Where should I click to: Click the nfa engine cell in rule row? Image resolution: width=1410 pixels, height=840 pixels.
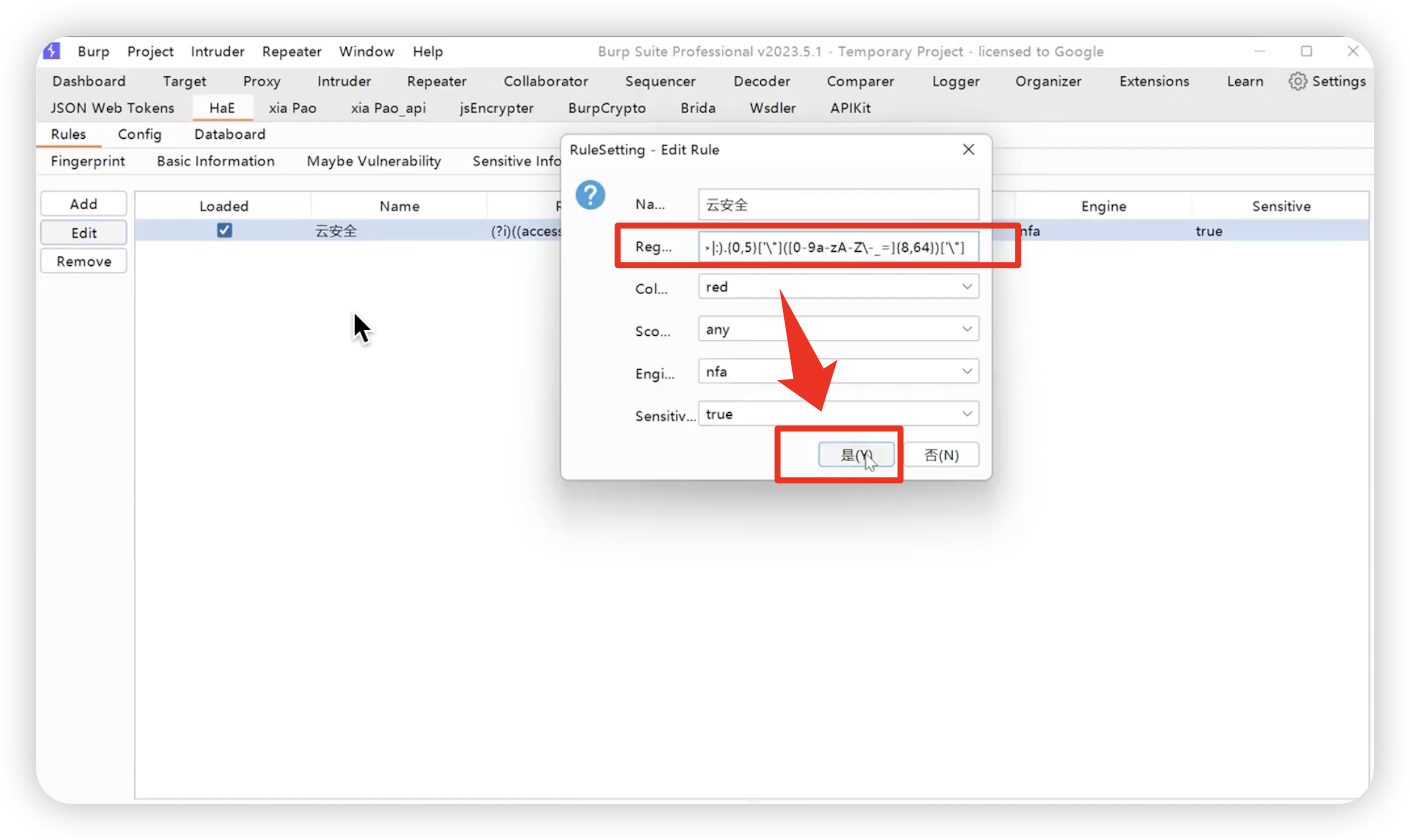pos(1103,231)
